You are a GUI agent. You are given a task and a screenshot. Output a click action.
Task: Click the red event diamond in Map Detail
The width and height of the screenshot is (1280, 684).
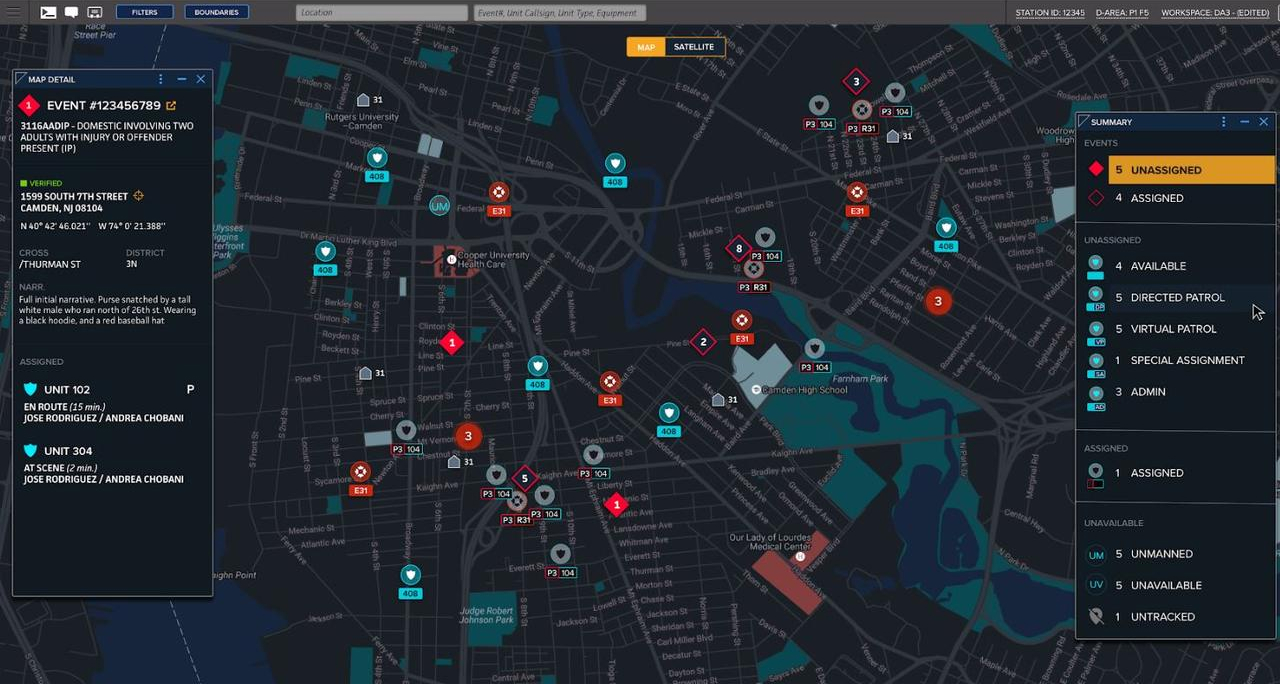click(29, 105)
